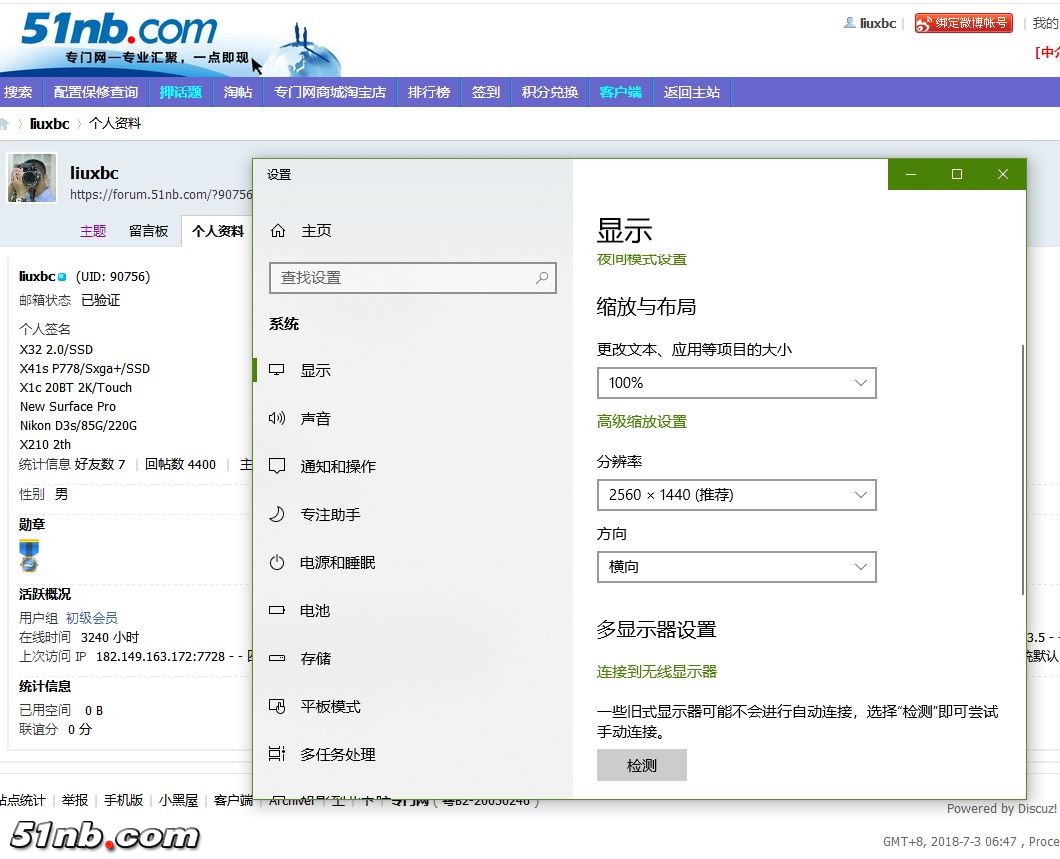Switch to the 留言板 tab on profile
The height and width of the screenshot is (859, 1060).
pyautogui.click(x=148, y=231)
